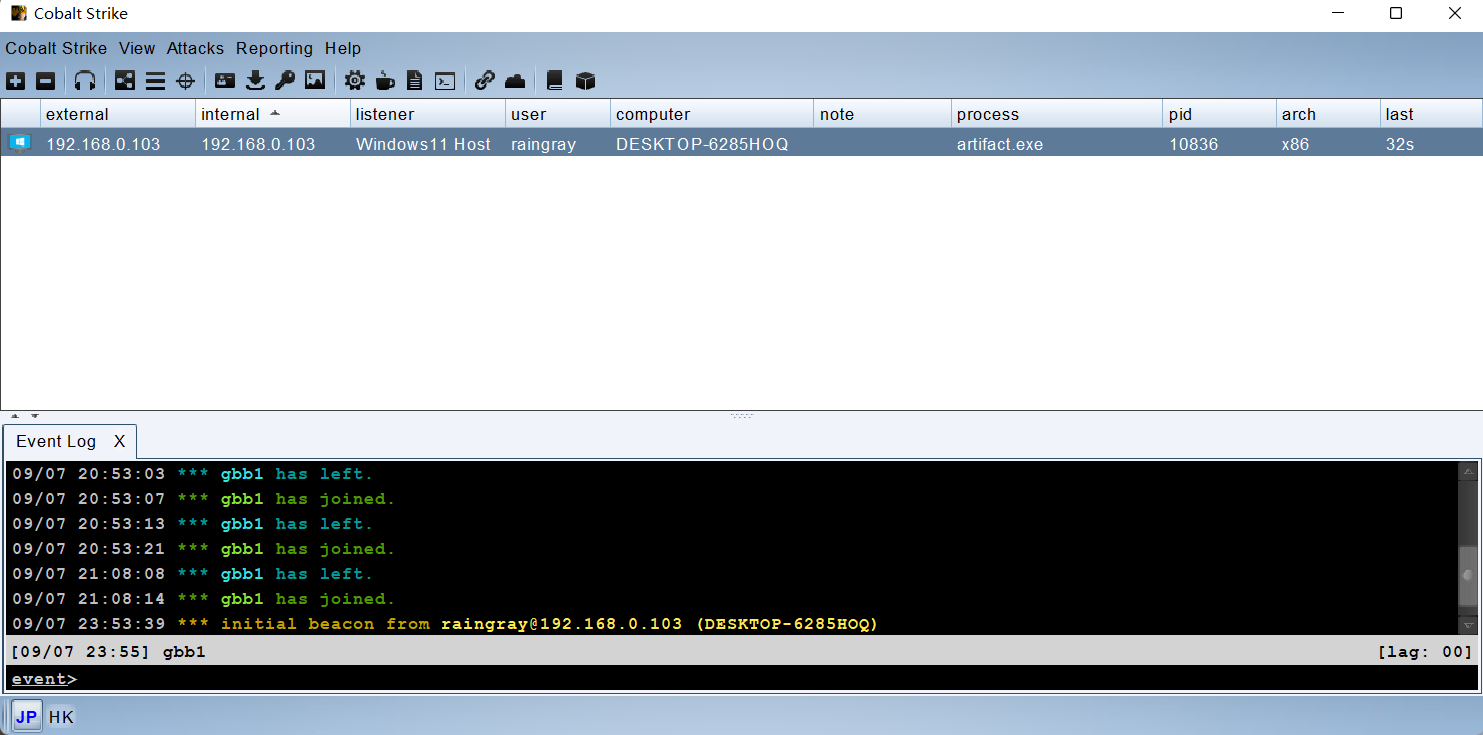Screen dimensions: 1483x735
Task: Open the help book icon
Action: 555,81
